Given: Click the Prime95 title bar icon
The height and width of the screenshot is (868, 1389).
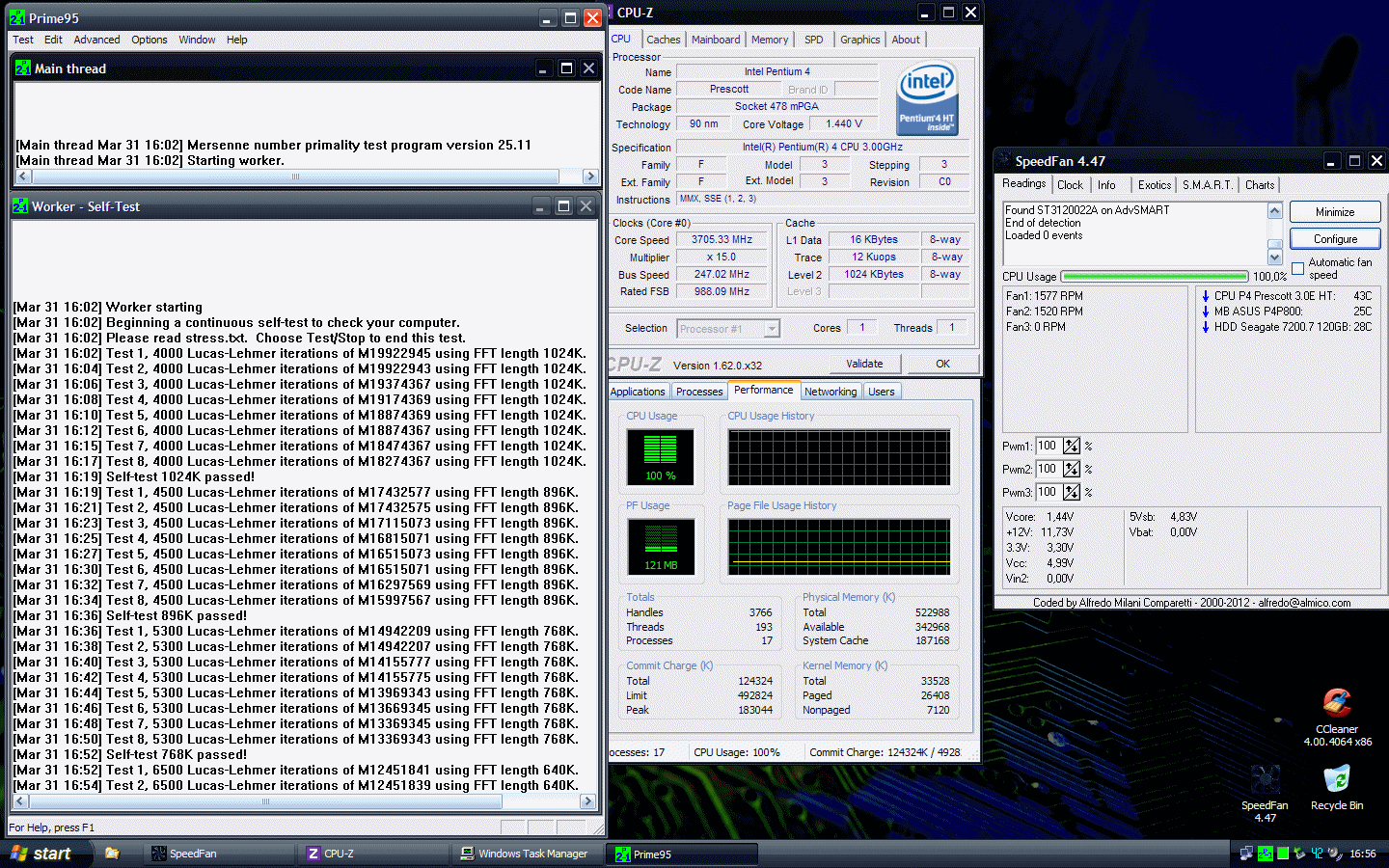Looking at the screenshot, I should point(17,17).
